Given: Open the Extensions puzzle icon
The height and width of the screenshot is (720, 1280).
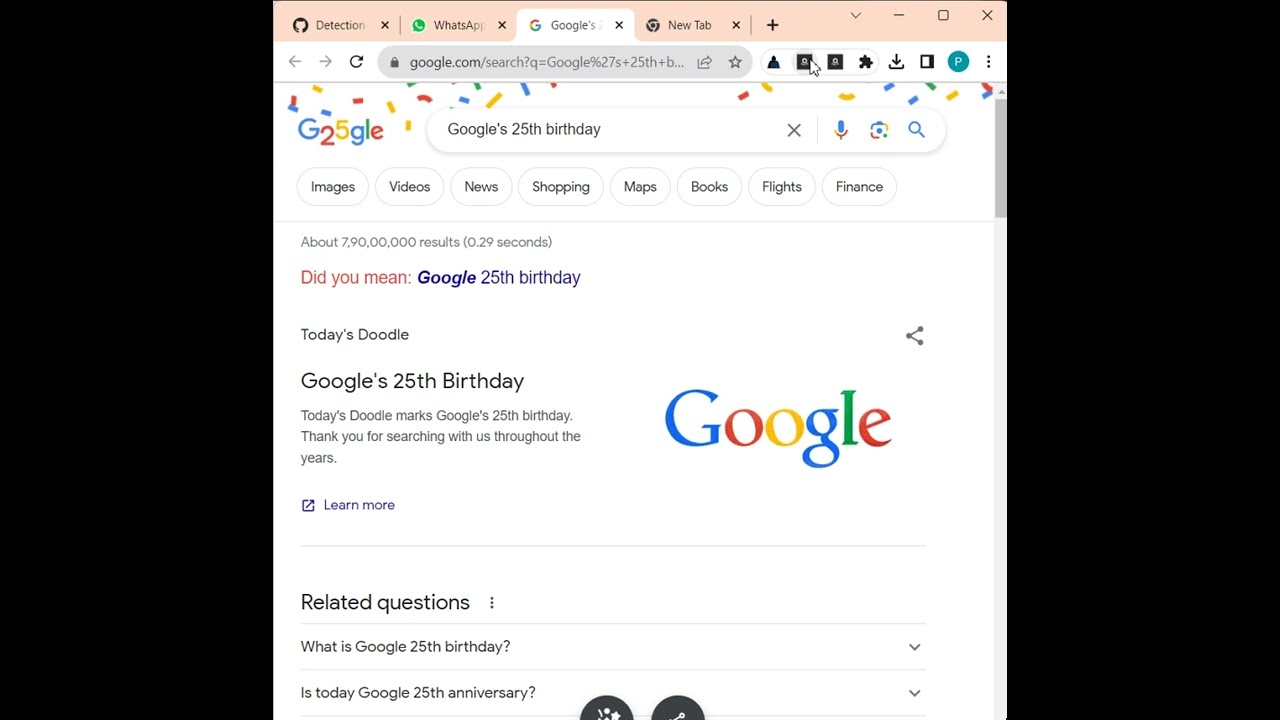Looking at the screenshot, I should [866, 62].
